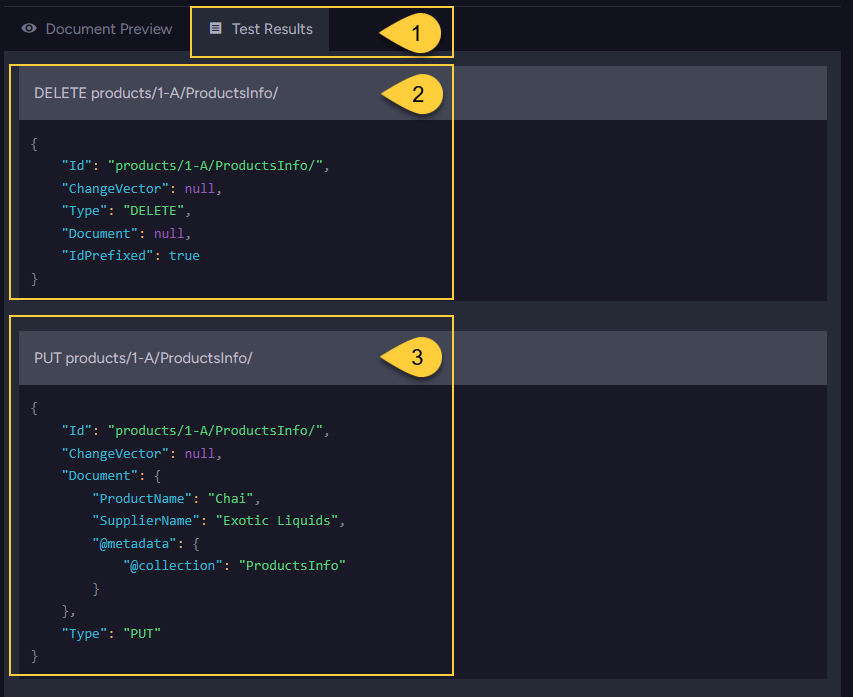Select the DELETE products/1-A/ProductsInfo/ header
Screen dimensions: 853x697
pos(423,93)
